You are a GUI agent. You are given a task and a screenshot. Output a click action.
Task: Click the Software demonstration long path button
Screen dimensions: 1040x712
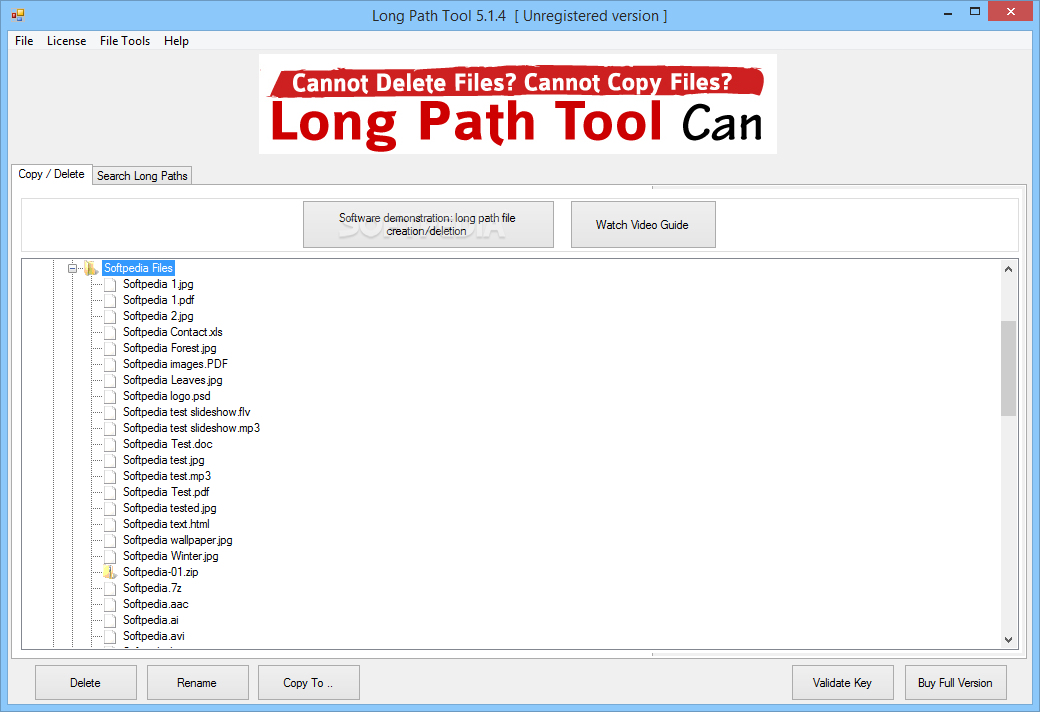428,224
